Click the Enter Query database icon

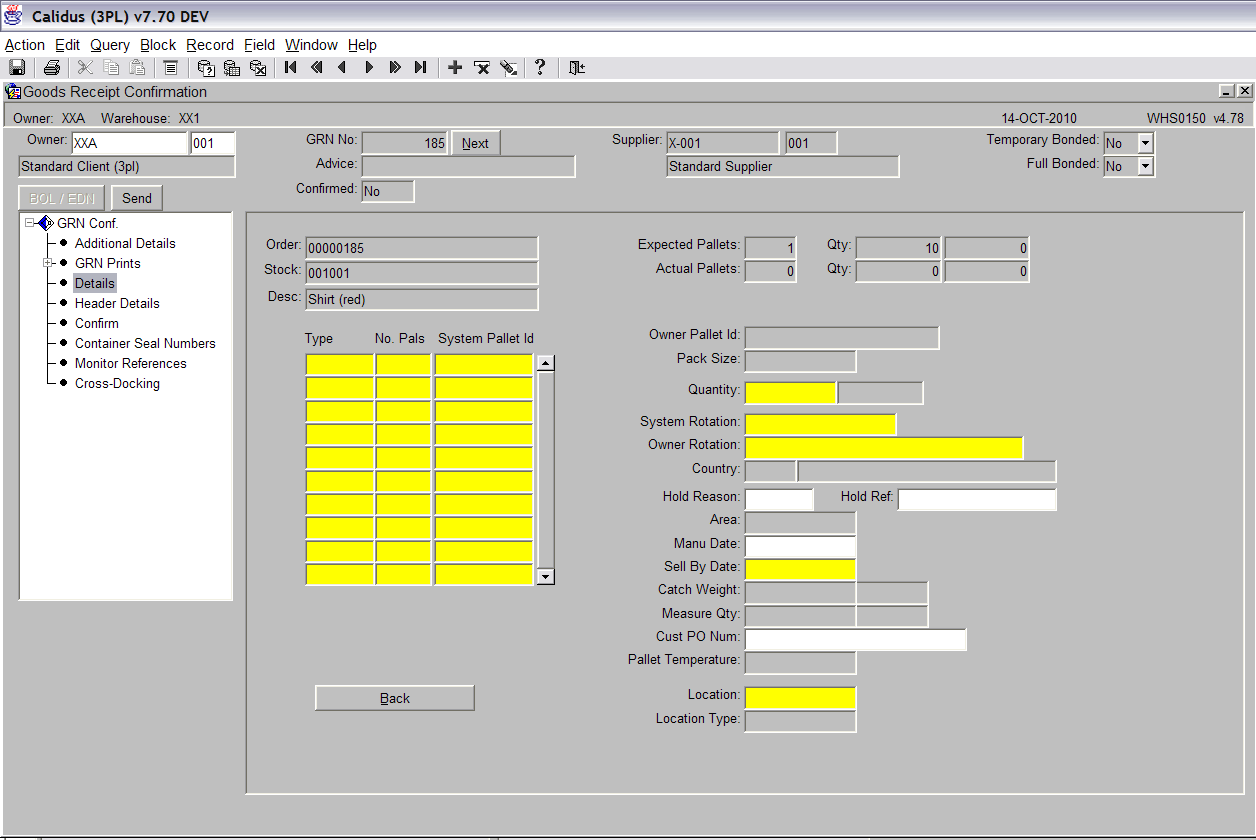pyautogui.click(x=206, y=68)
